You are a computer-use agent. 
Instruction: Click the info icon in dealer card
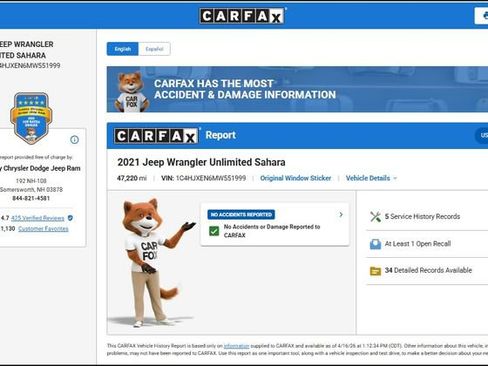(x=74, y=140)
